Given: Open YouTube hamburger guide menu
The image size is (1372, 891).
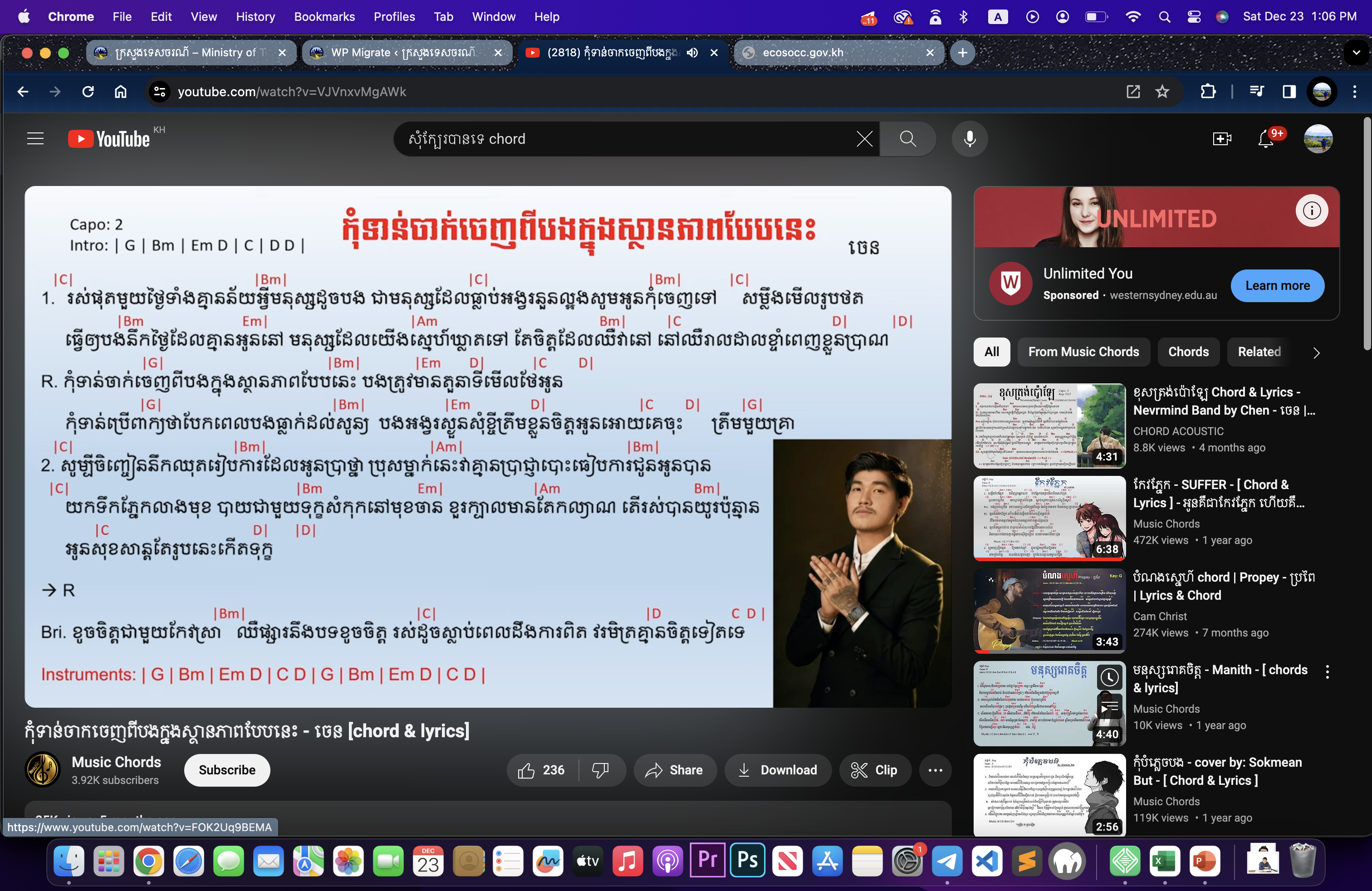Looking at the screenshot, I should (x=35, y=139).
